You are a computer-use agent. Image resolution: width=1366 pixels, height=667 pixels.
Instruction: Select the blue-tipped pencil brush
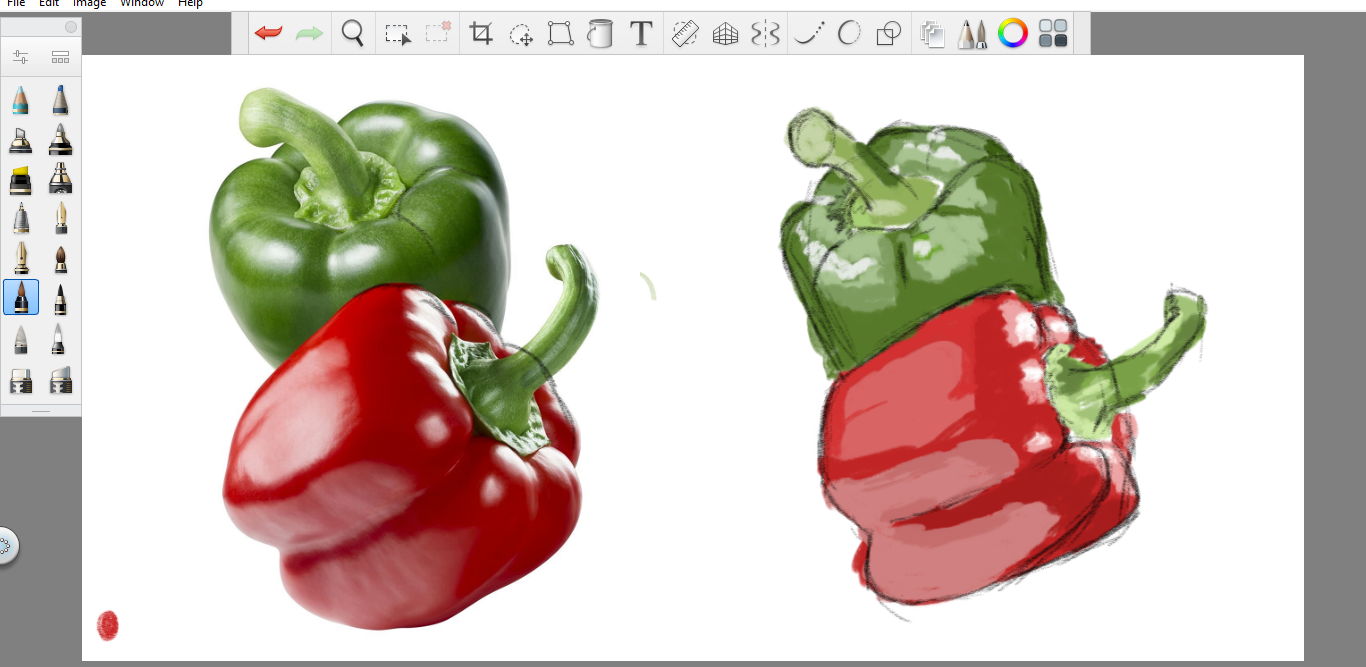point(61,100)
